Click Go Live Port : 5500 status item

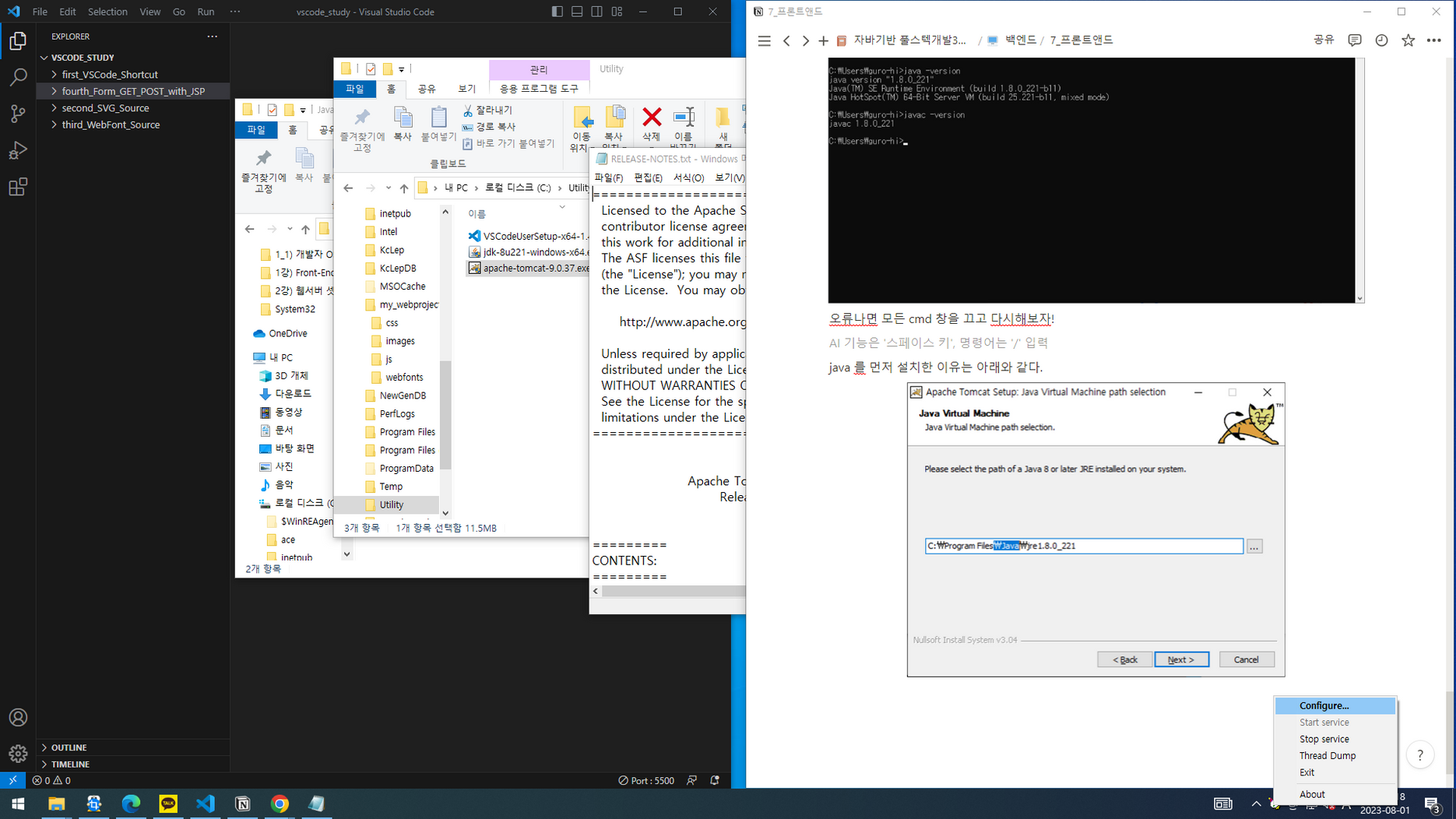[x=646, y=780]
